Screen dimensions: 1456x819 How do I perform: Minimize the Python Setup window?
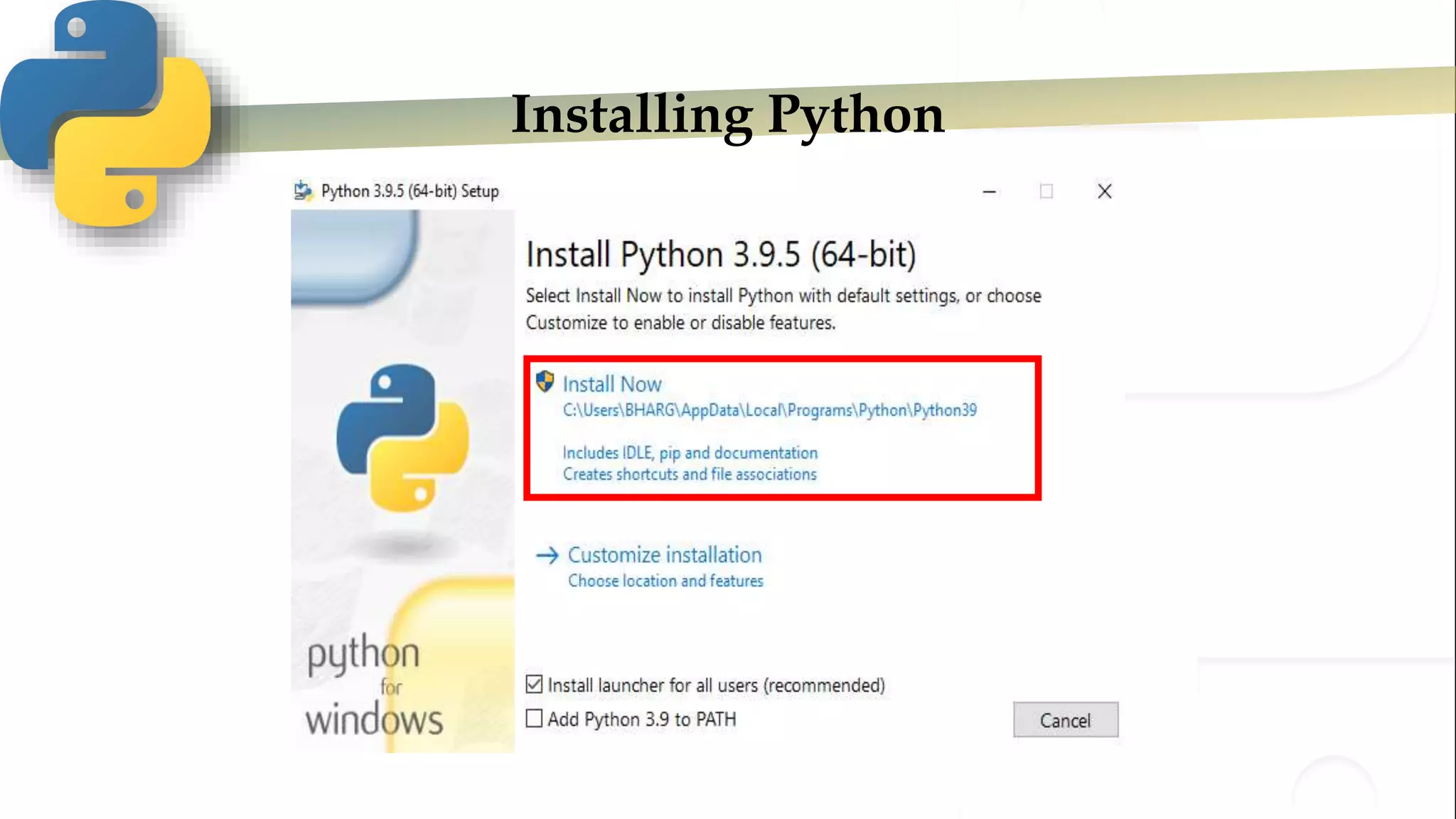point(989,191)
